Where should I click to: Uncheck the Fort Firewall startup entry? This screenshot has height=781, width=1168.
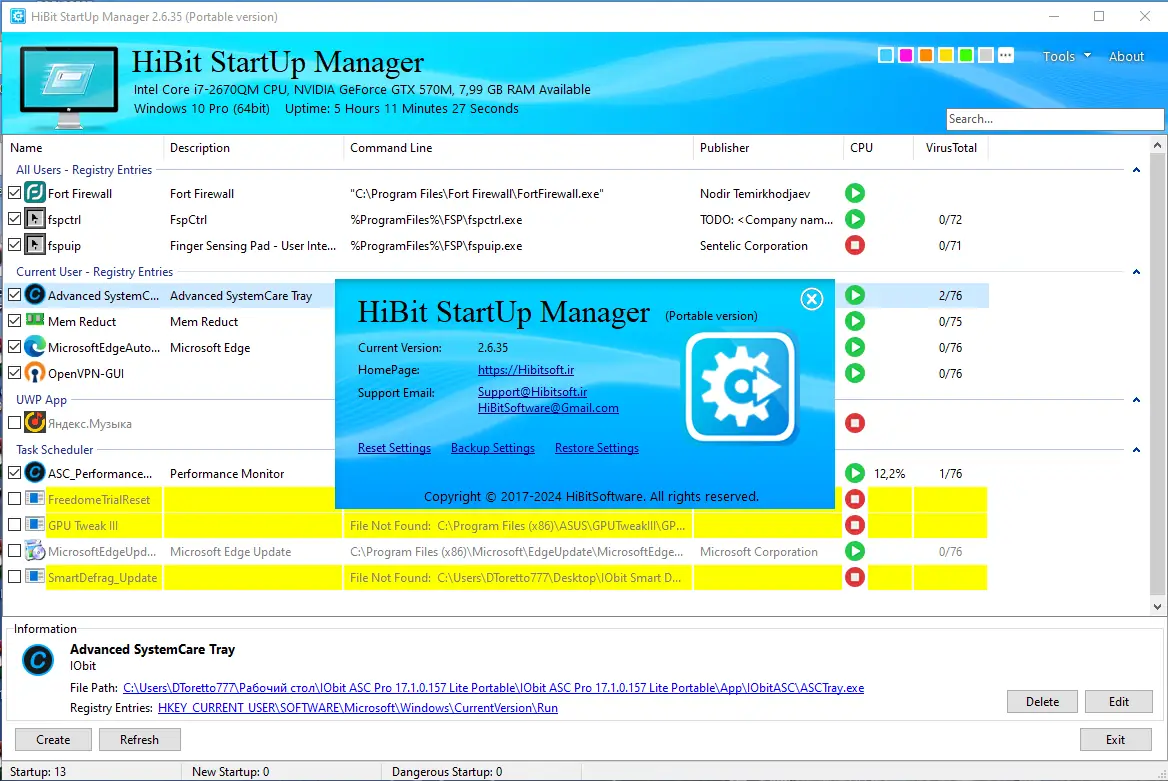[14, 193]
